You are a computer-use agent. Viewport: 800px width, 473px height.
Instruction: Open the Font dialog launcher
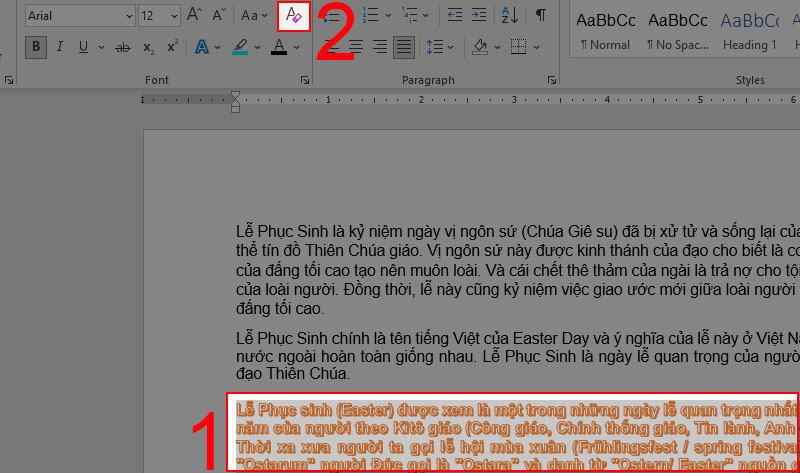click(x=305, y=78)
